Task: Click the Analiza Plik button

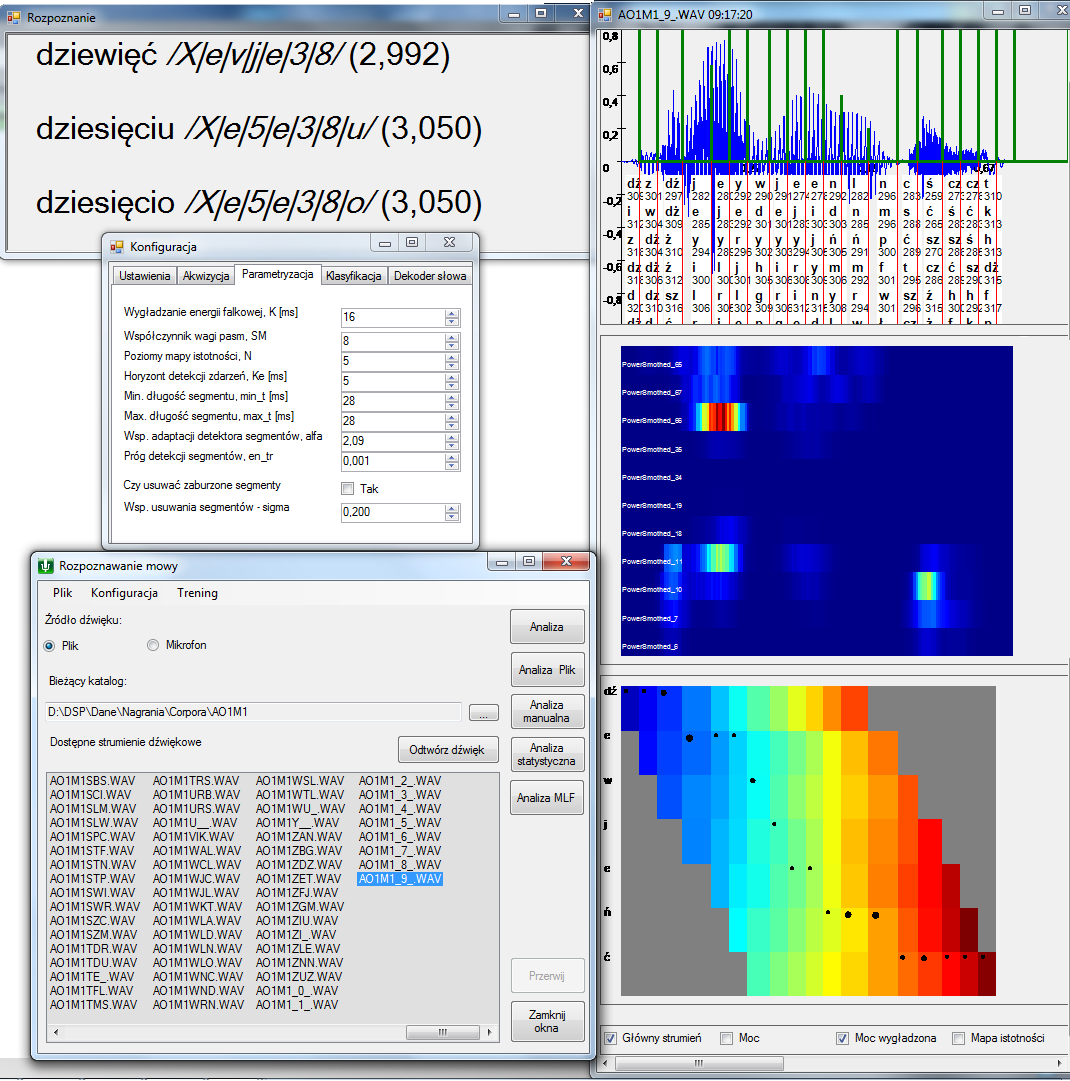Action: point(547,669)
